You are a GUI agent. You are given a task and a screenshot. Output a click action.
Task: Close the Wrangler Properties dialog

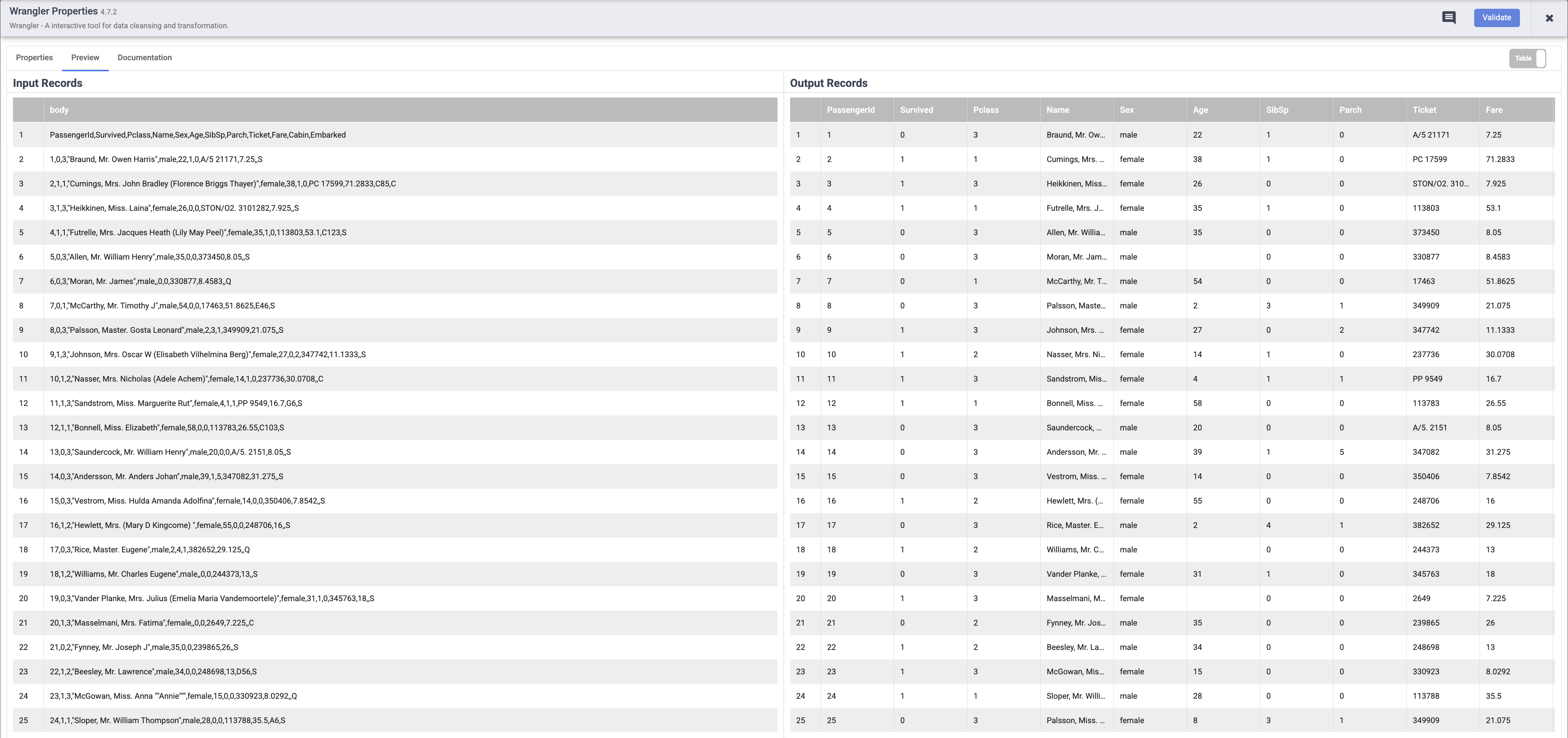click(x=1549, y=18)
